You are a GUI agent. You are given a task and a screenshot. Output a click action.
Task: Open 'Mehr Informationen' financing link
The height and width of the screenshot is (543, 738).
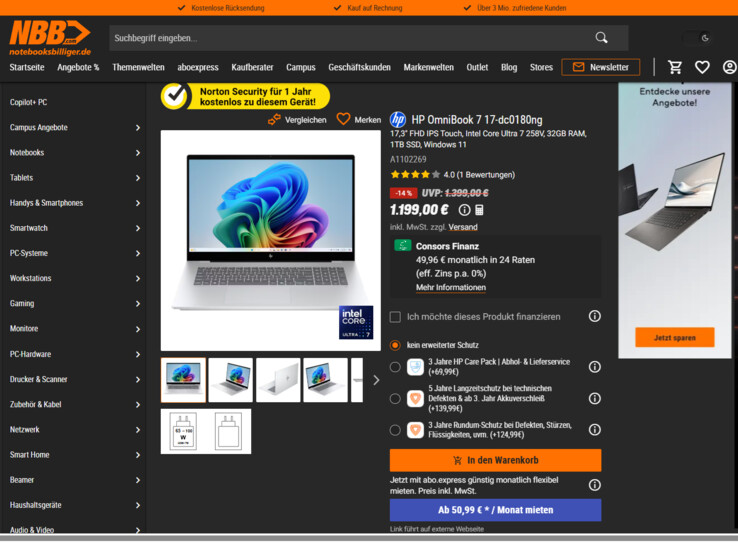click(451, 287)
